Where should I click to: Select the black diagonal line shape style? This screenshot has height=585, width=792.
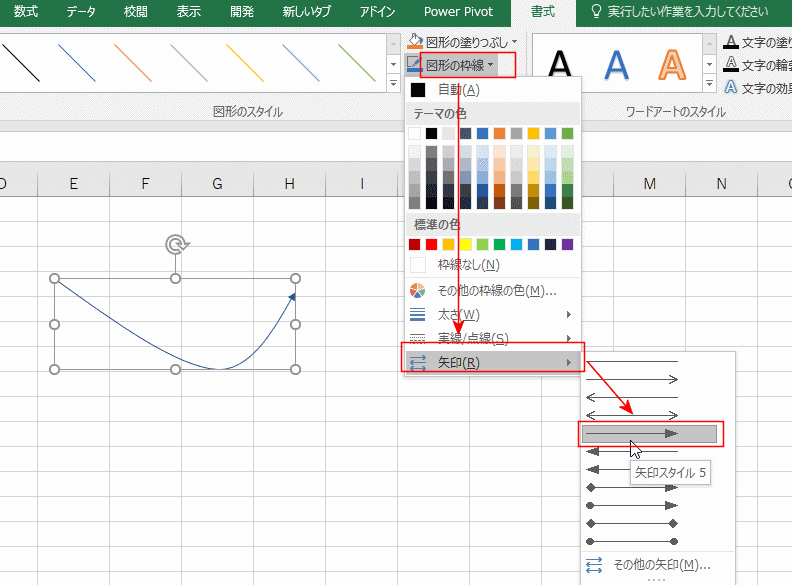pos(20,62)
